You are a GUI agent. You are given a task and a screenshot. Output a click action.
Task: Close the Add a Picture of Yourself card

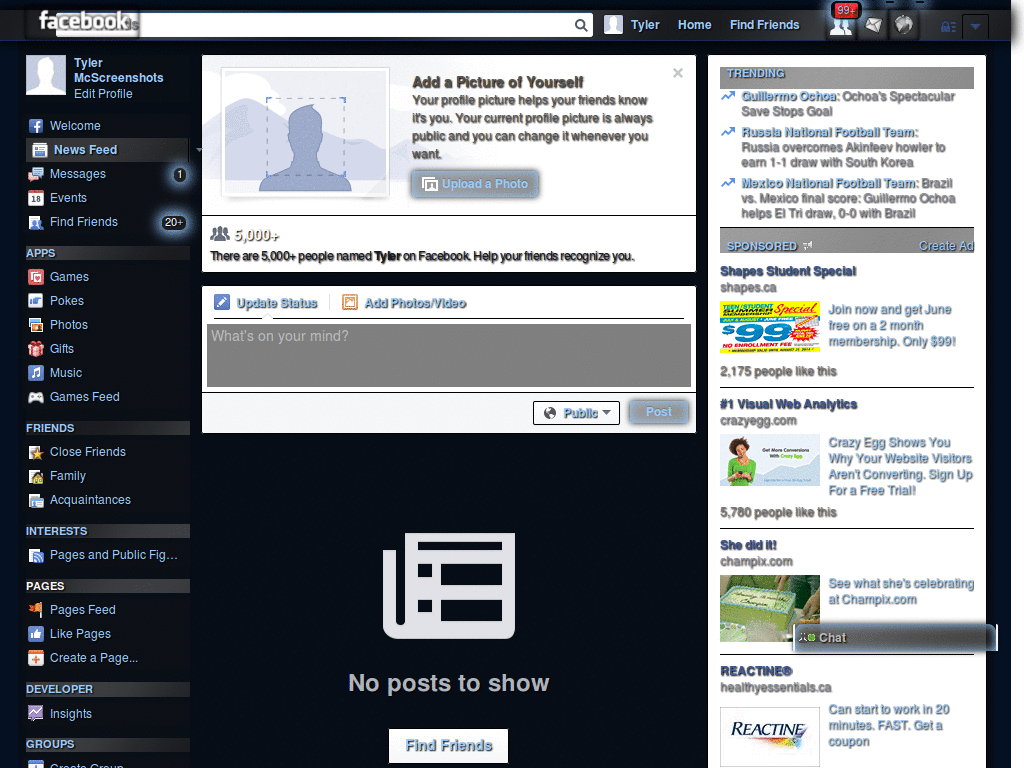(x=678, y=73)
